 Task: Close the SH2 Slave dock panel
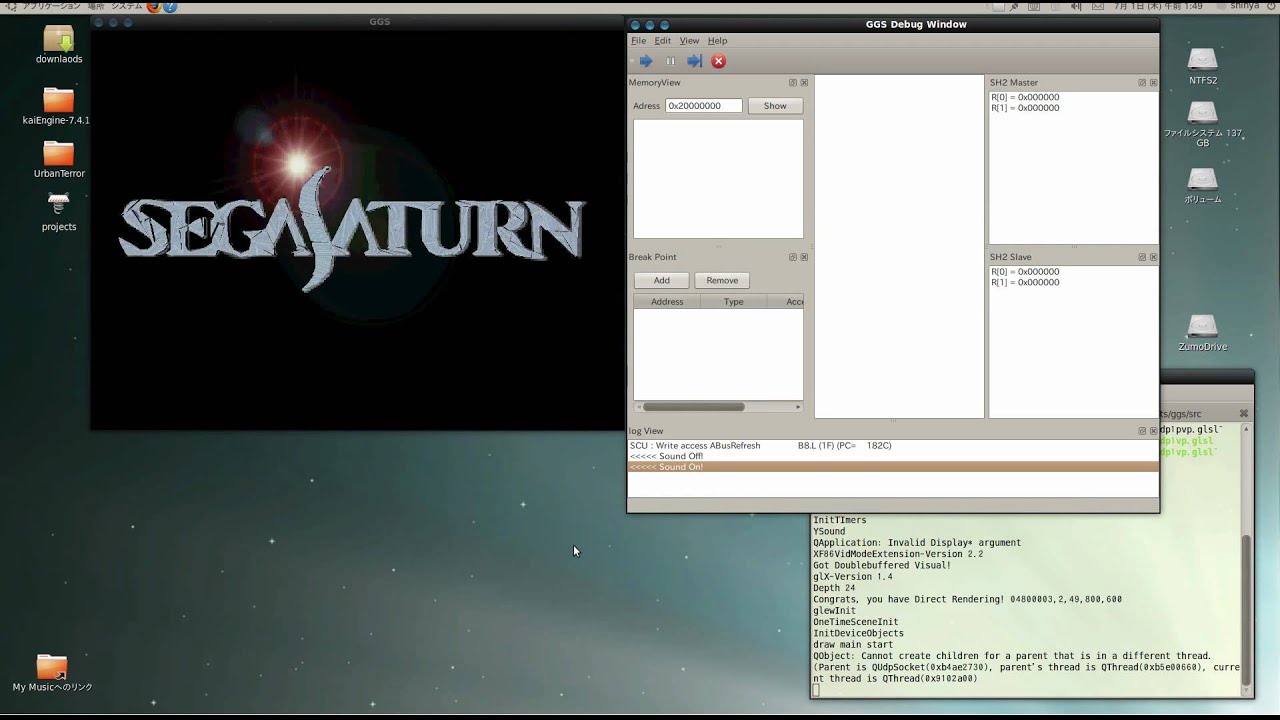tap(1153, 257)
